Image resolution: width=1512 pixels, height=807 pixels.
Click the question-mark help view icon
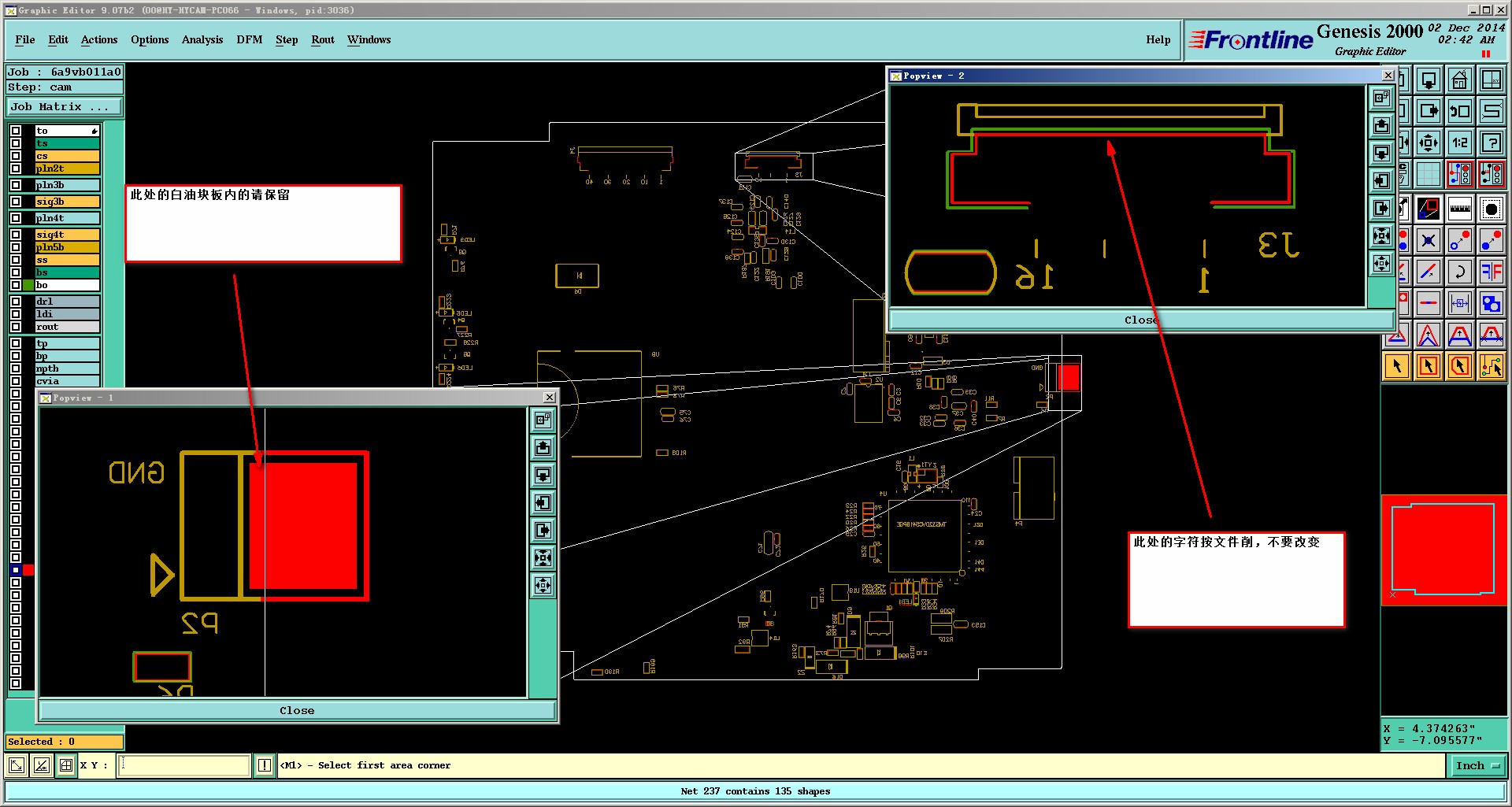1492,143
